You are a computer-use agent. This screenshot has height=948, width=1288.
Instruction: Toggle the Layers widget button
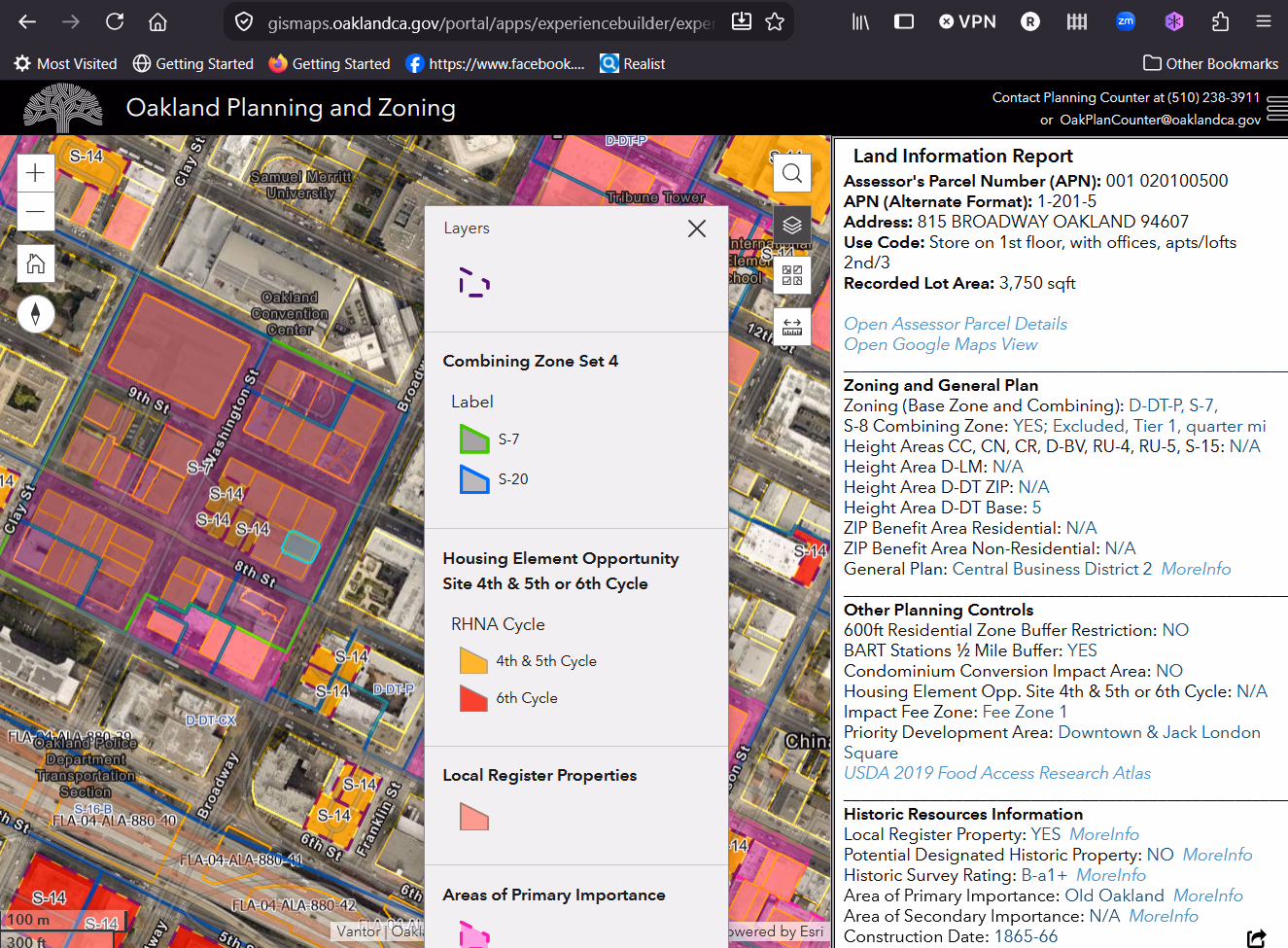792,225
